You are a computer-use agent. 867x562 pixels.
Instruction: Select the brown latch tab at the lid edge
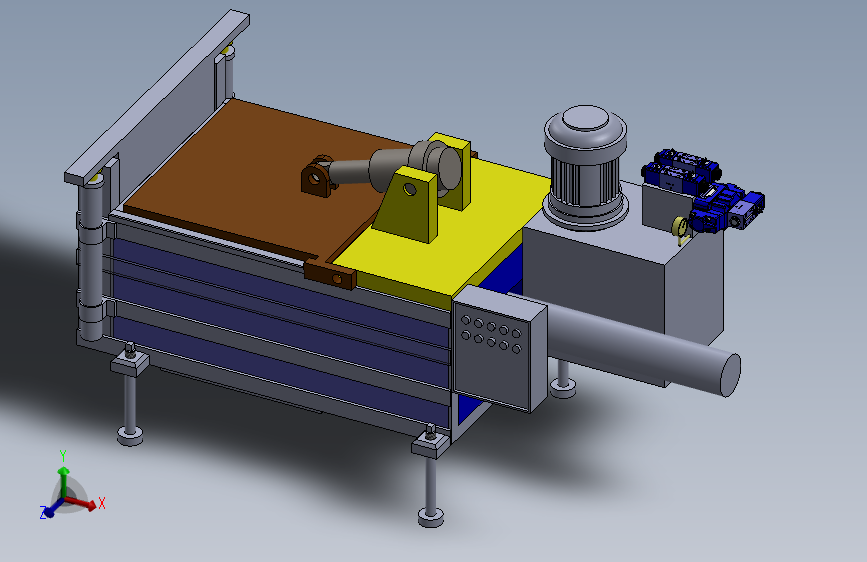(x=330, y=274)
